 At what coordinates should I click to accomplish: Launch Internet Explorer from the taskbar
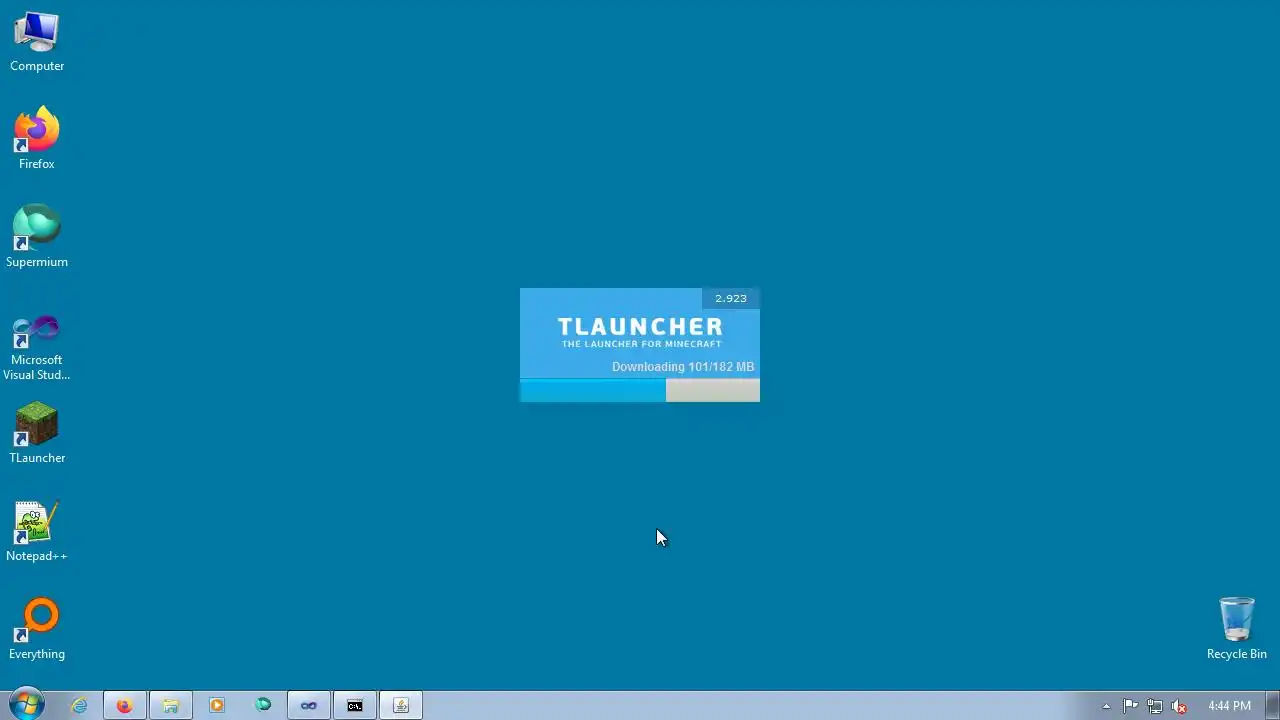(x=79, y=706)
